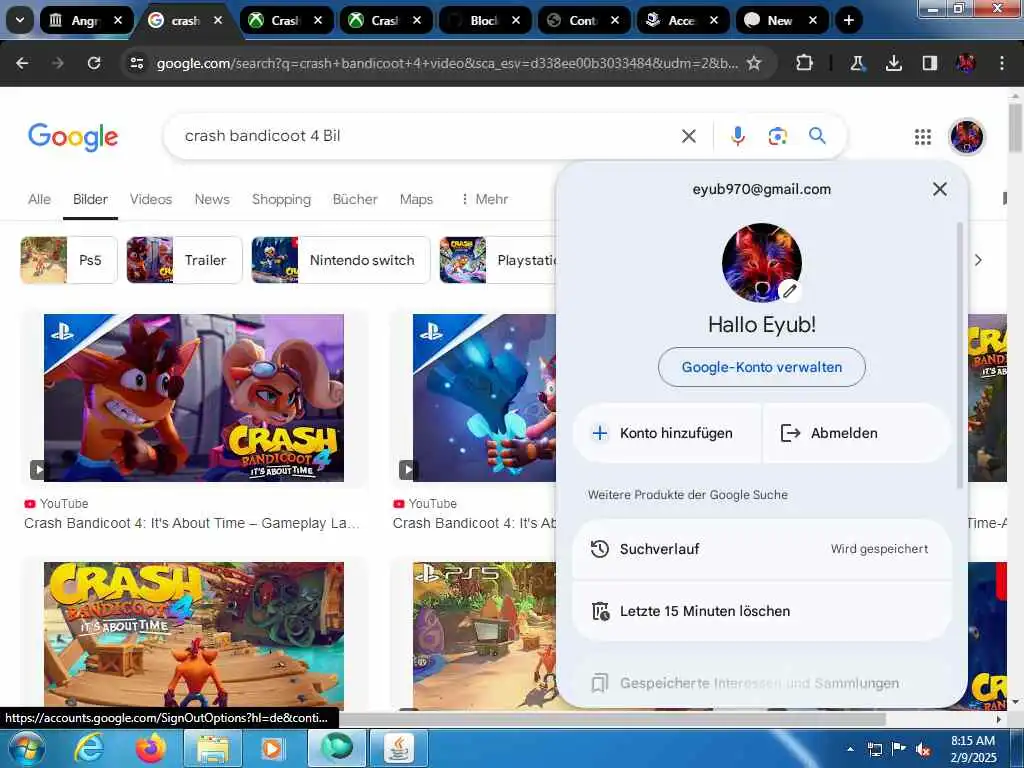Select the News search category
This screenshot has width=1024, height=768.
tap(212, 199)
